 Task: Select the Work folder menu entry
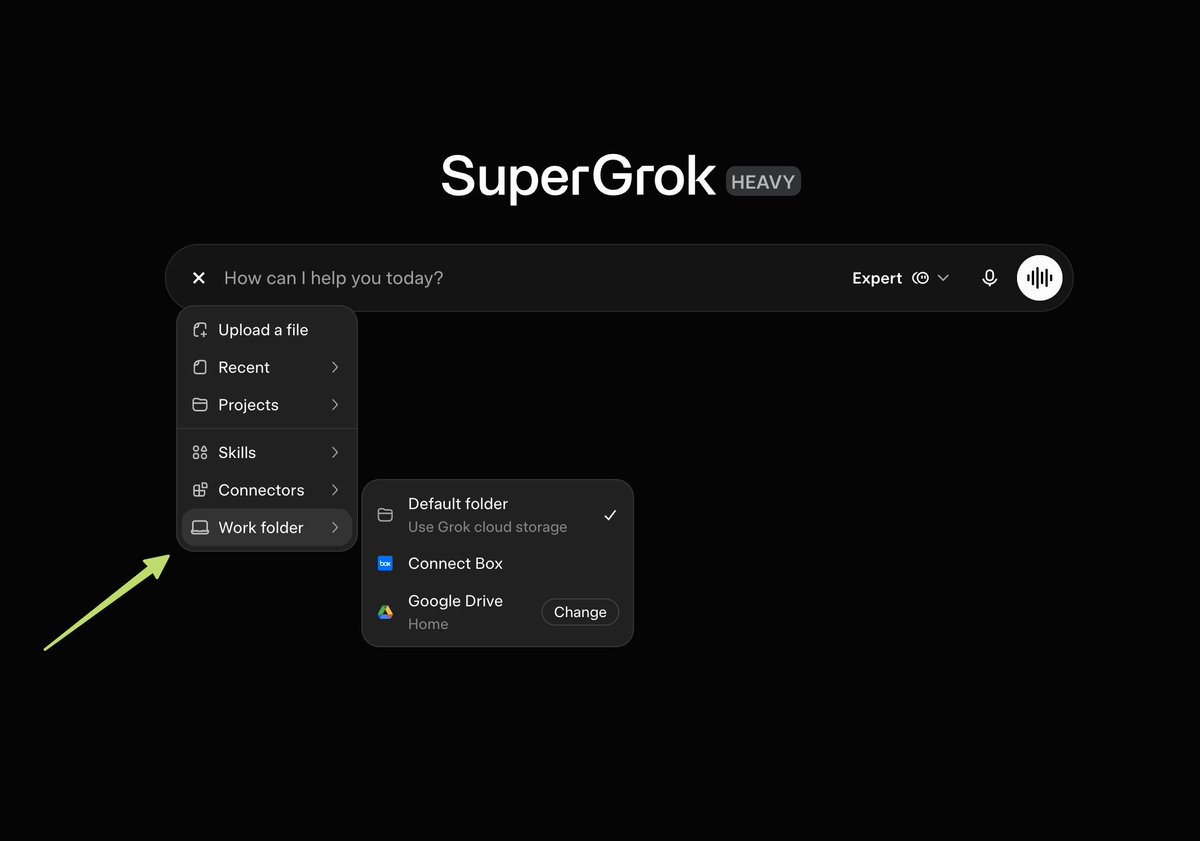[x=267, y=527]
